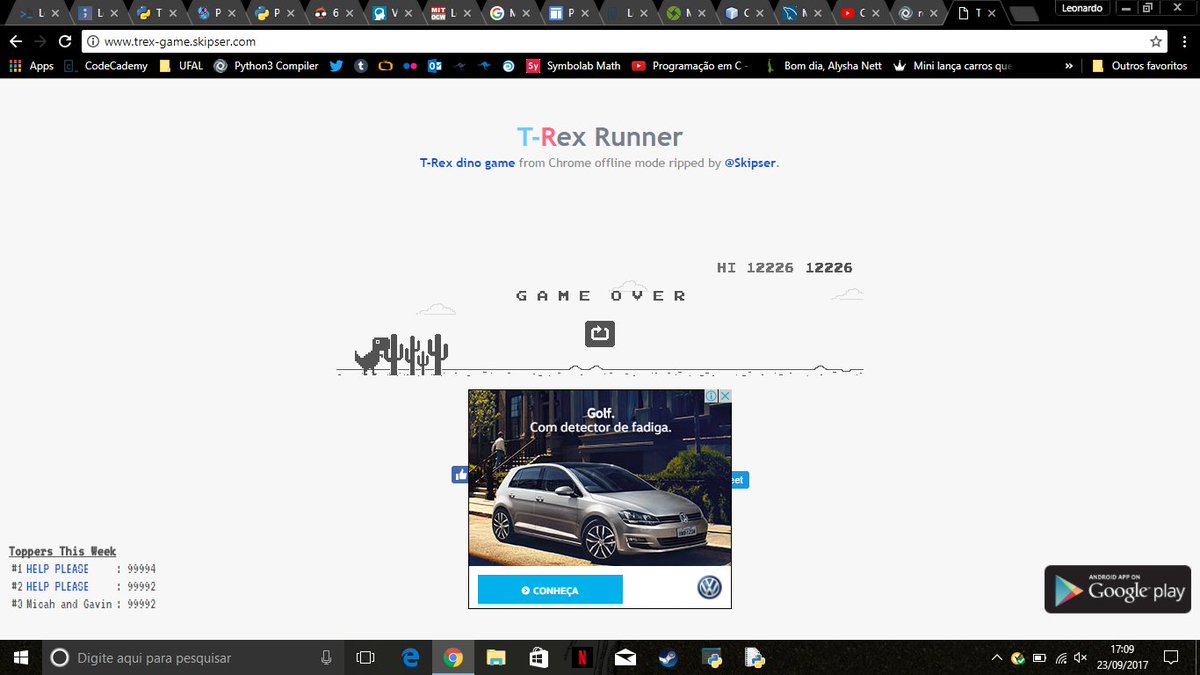Open the Mini lança carros bookmark
Image resolution: width=1200 pixels, height=675 pixels.
[953, 66]
